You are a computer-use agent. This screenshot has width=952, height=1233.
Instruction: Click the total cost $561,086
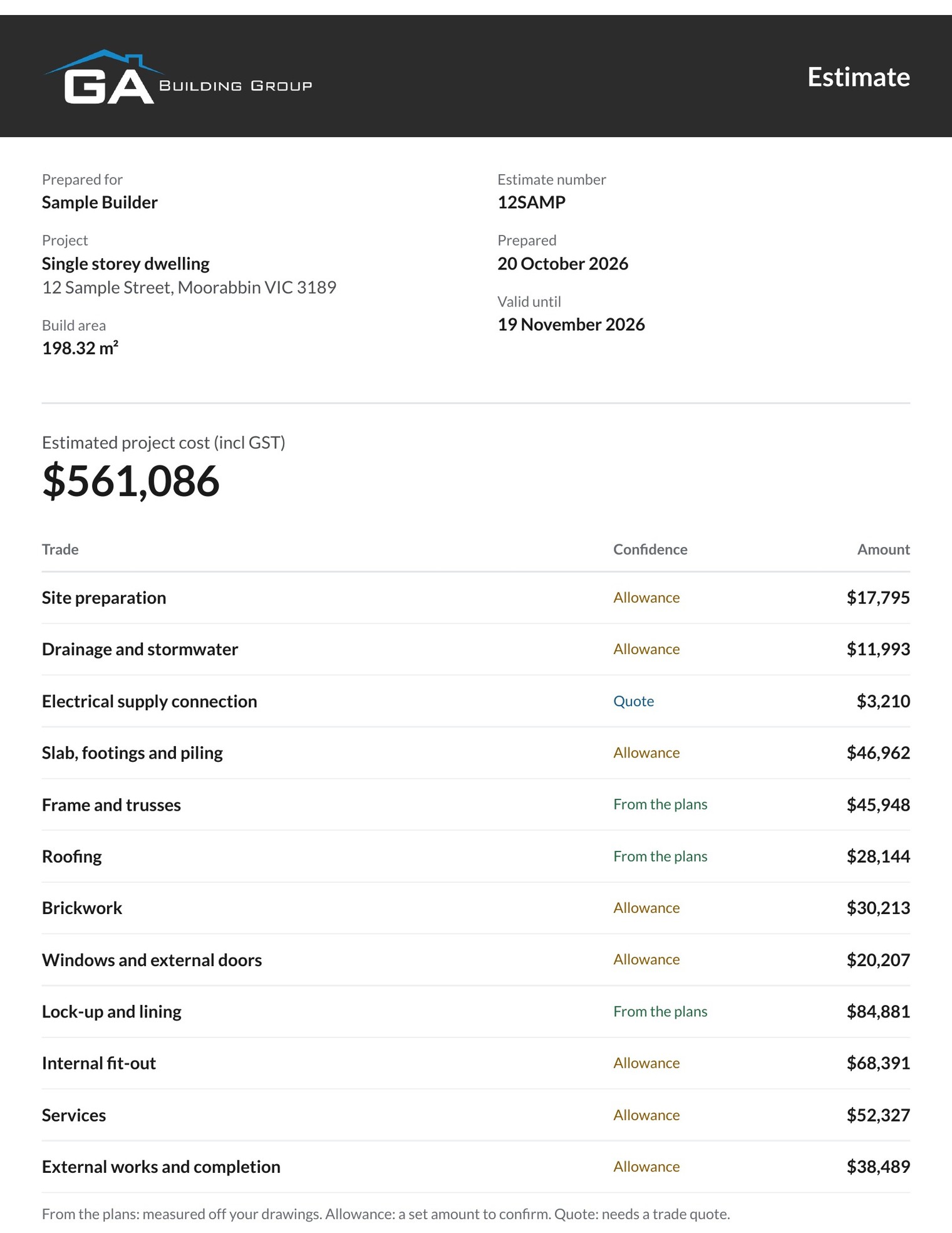[x=131, y=481]
